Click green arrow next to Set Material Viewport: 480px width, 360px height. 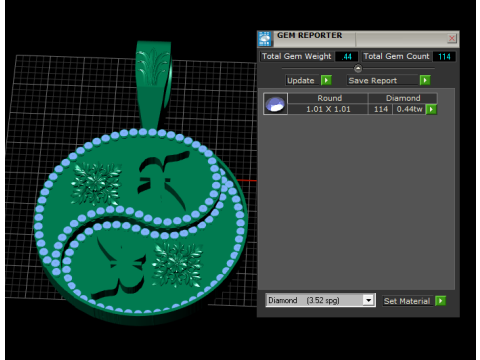click(440, 301)
